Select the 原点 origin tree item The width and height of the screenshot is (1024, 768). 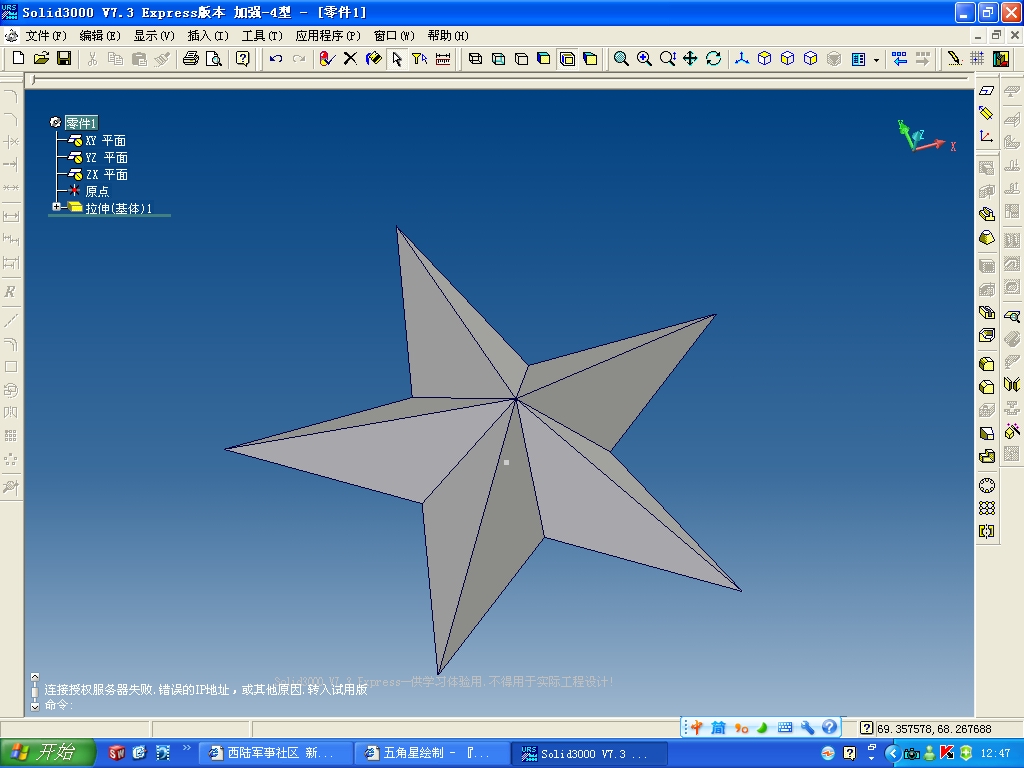[97, 191]
